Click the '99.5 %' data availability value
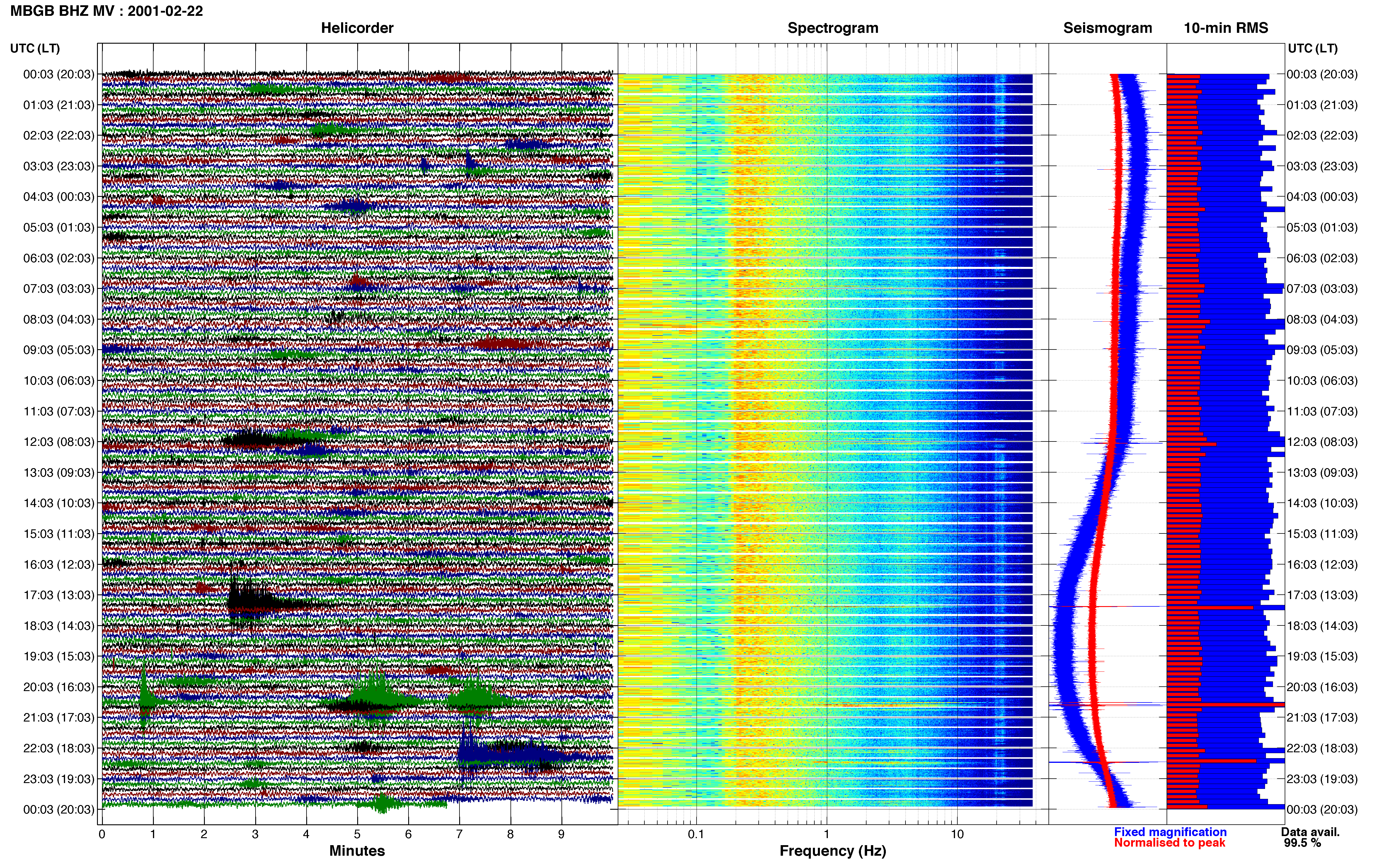The width and height of the screenshot is (1389, 868). [1302, 843]
